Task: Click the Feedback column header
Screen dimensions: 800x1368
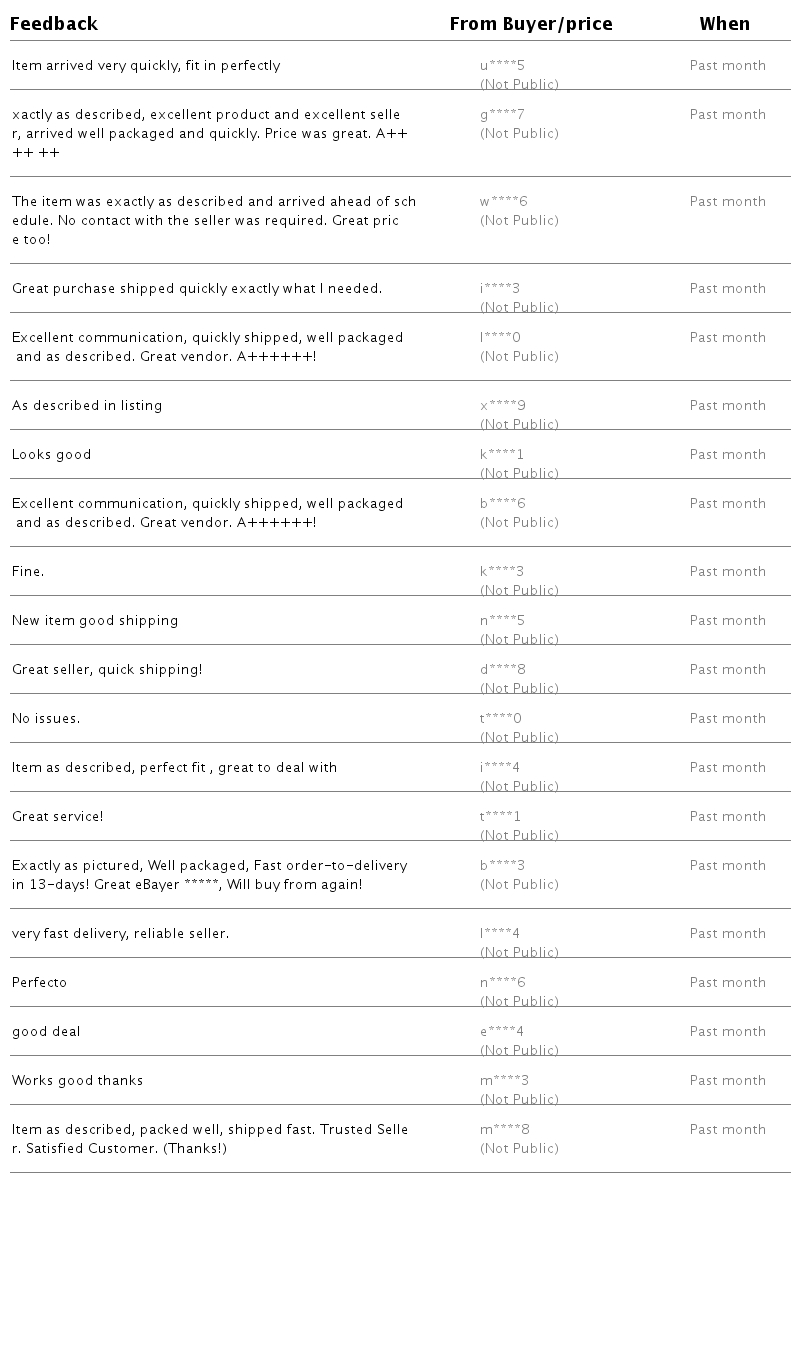Action: click(54, 24)
